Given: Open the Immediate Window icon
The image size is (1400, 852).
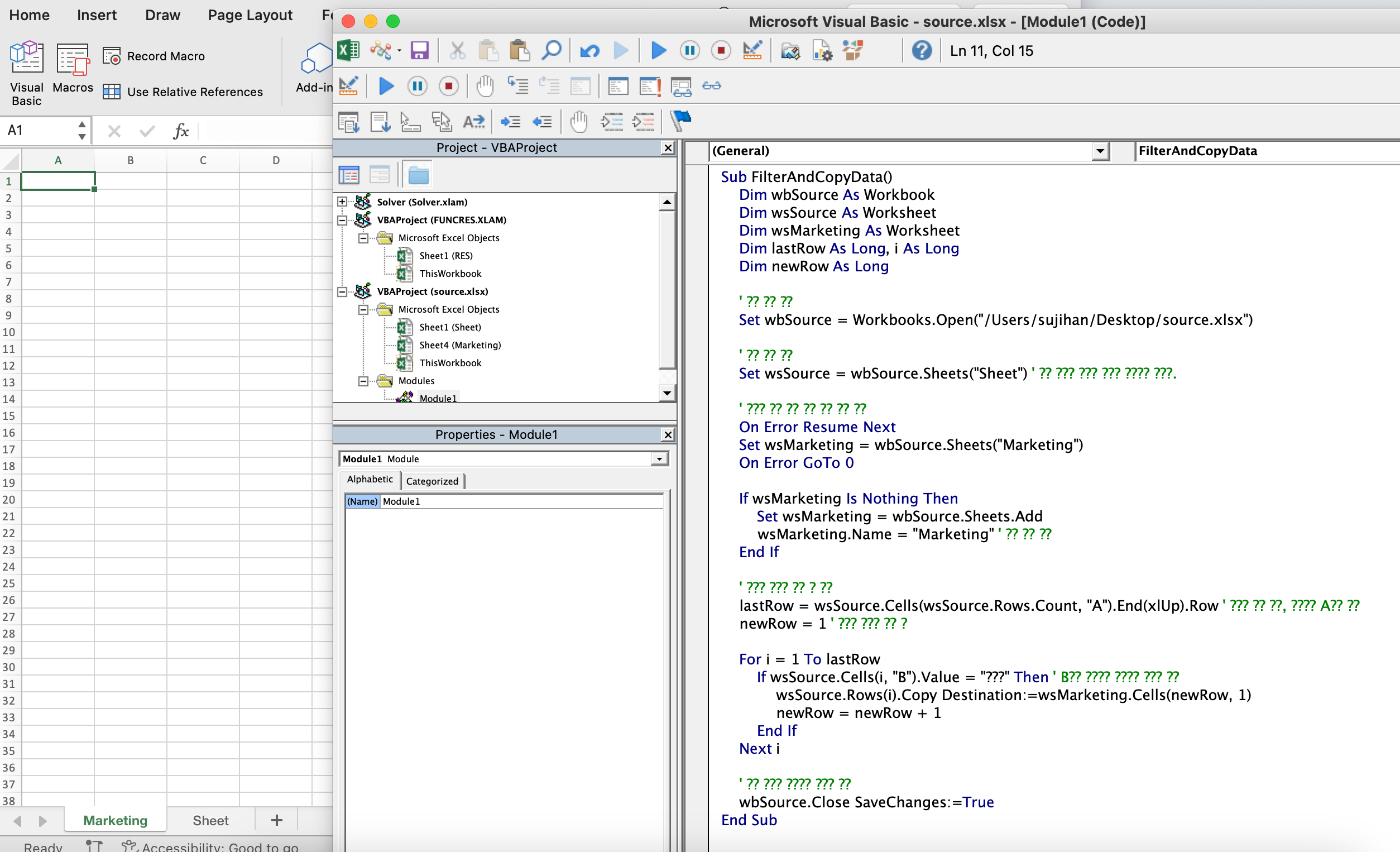Looking at the screenshot, I should point(649,87).
